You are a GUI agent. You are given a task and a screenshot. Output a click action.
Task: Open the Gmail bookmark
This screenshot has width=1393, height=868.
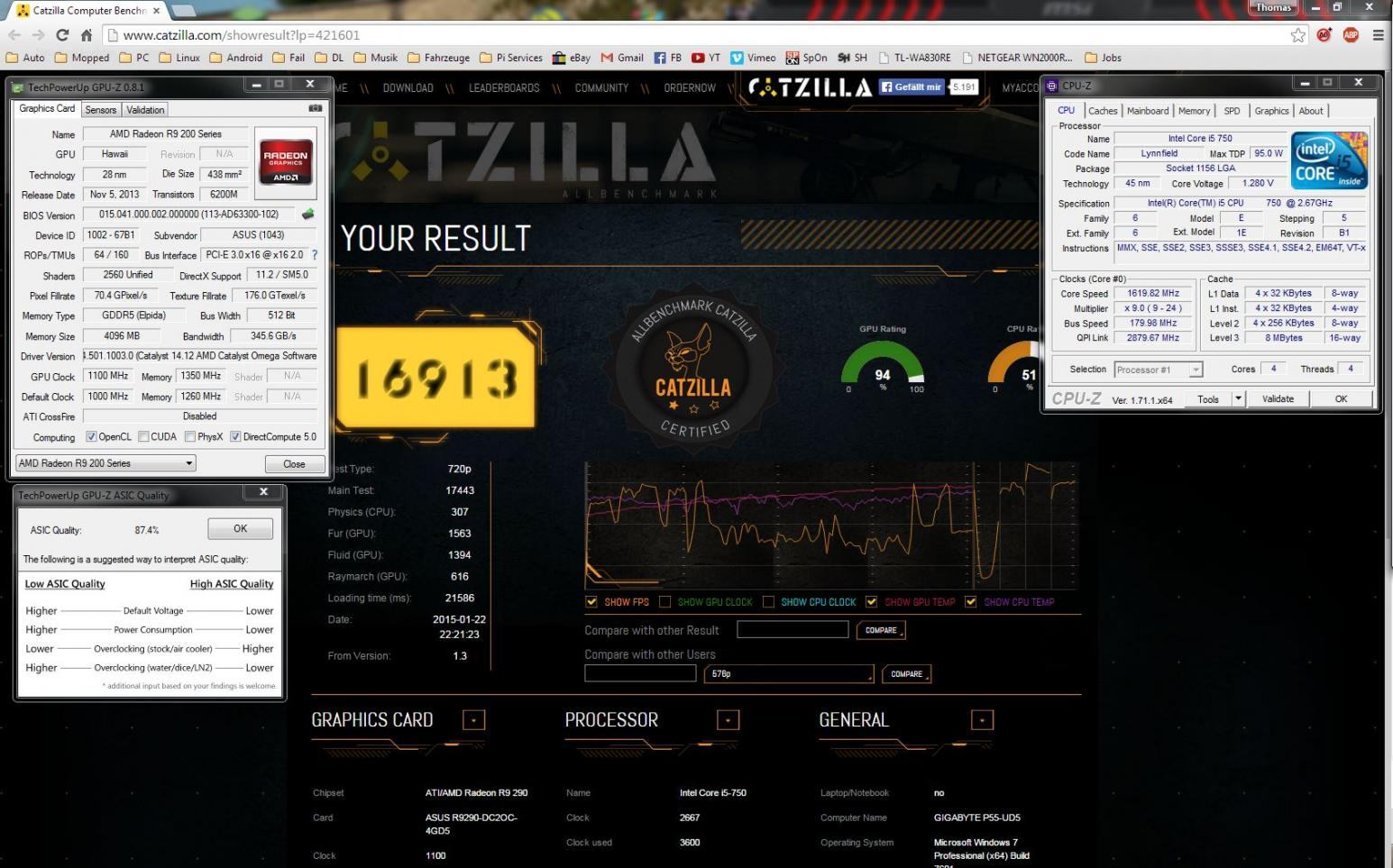[x=622, y=58]
